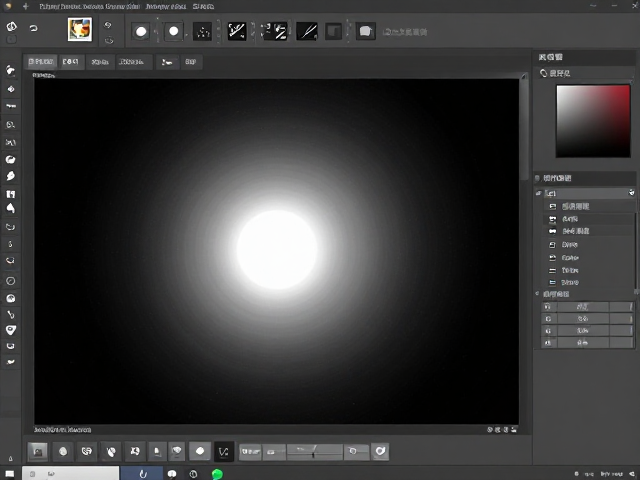Click the image icon at the bottom toolbar's start
Screen dimensions: 640x480
click(38, 451)
